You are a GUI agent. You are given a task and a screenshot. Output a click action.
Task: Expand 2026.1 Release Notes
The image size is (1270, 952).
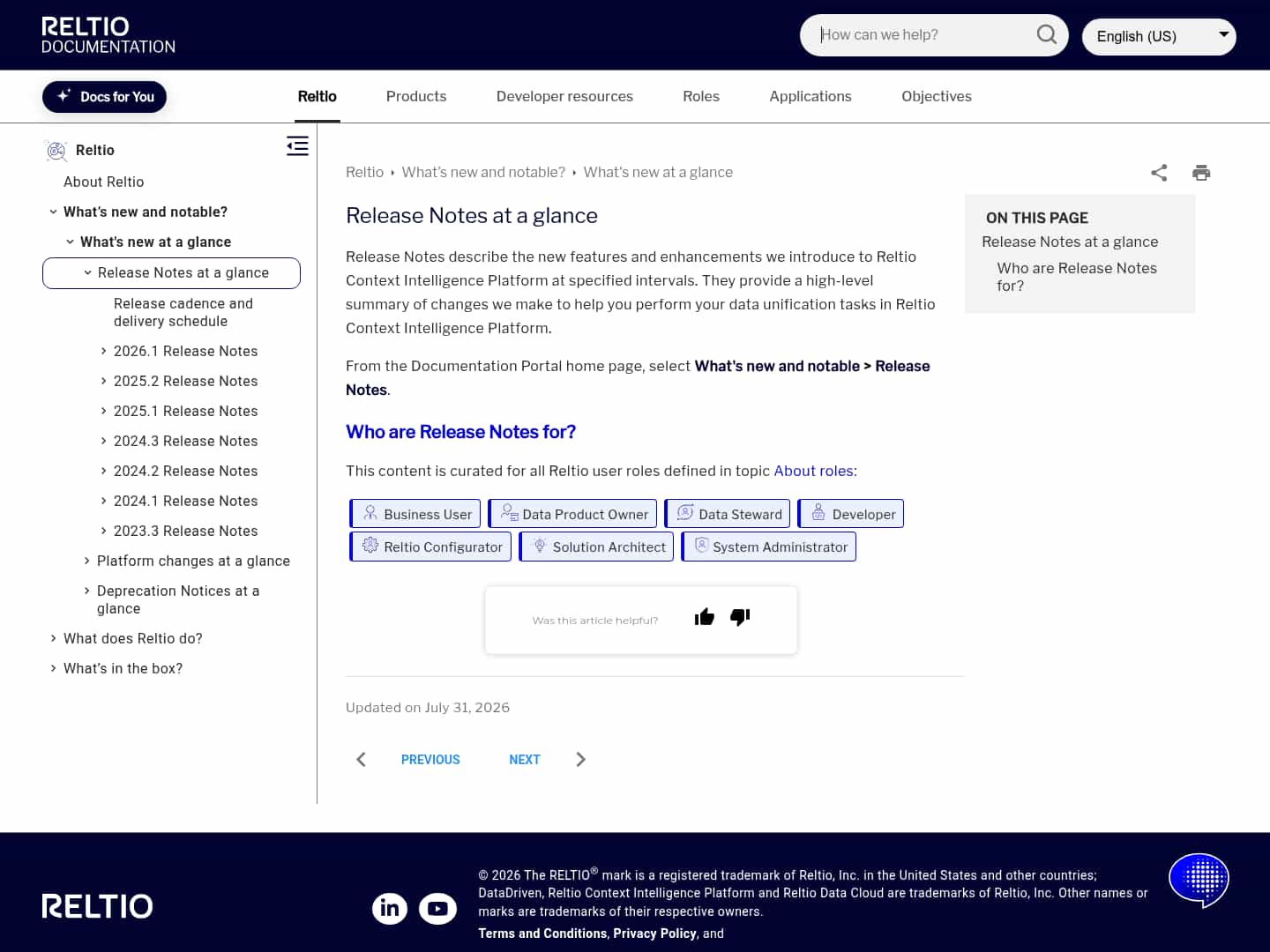click(104, 351)
